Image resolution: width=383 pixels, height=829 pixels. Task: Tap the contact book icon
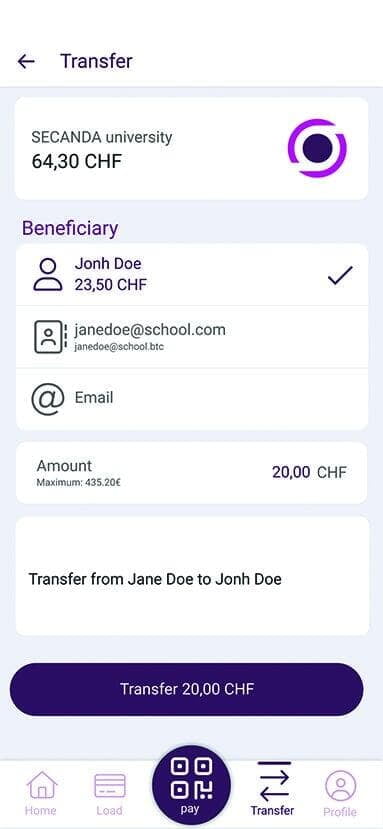(49, 337)
